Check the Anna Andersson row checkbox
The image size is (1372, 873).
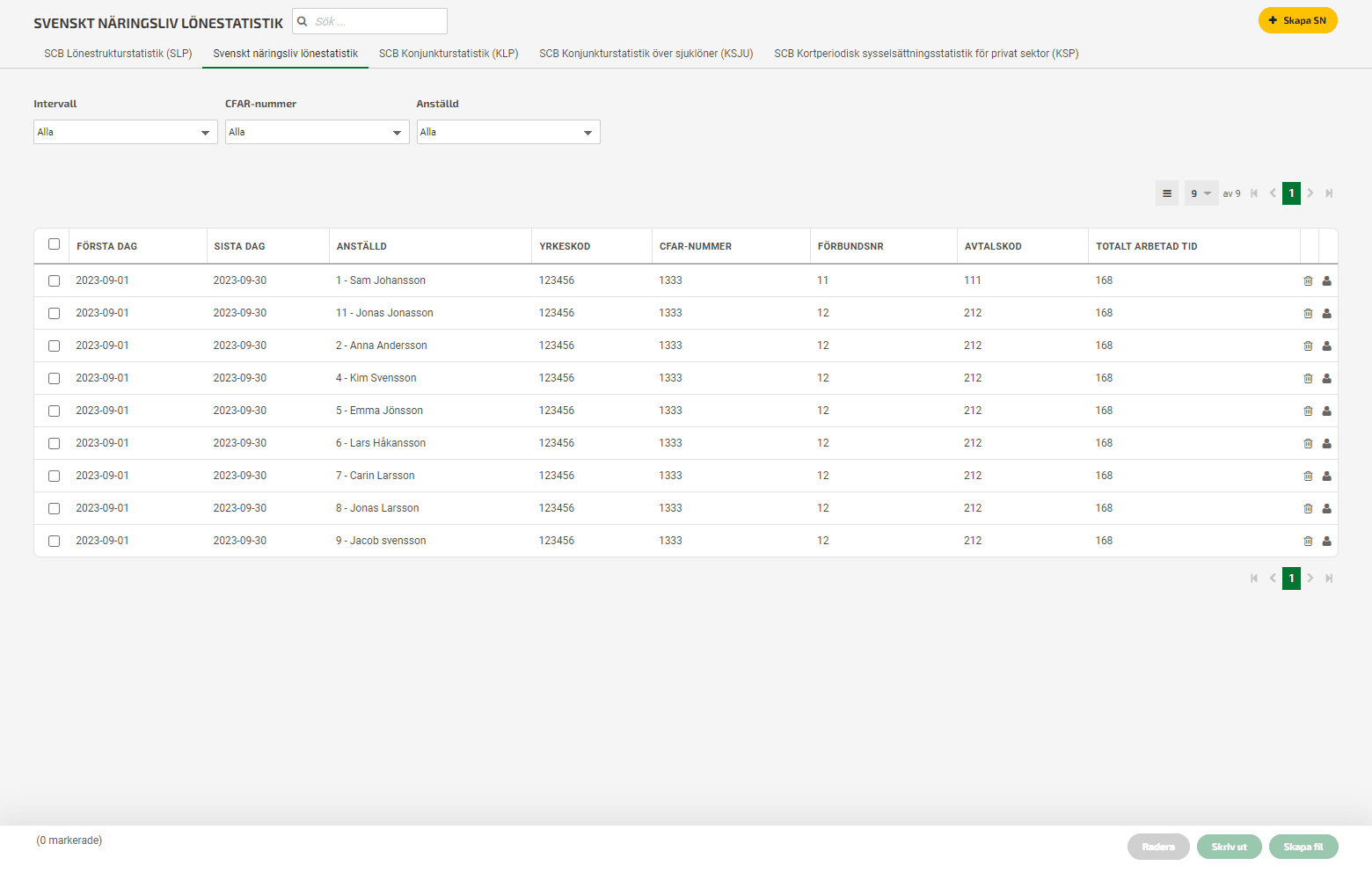54,346
